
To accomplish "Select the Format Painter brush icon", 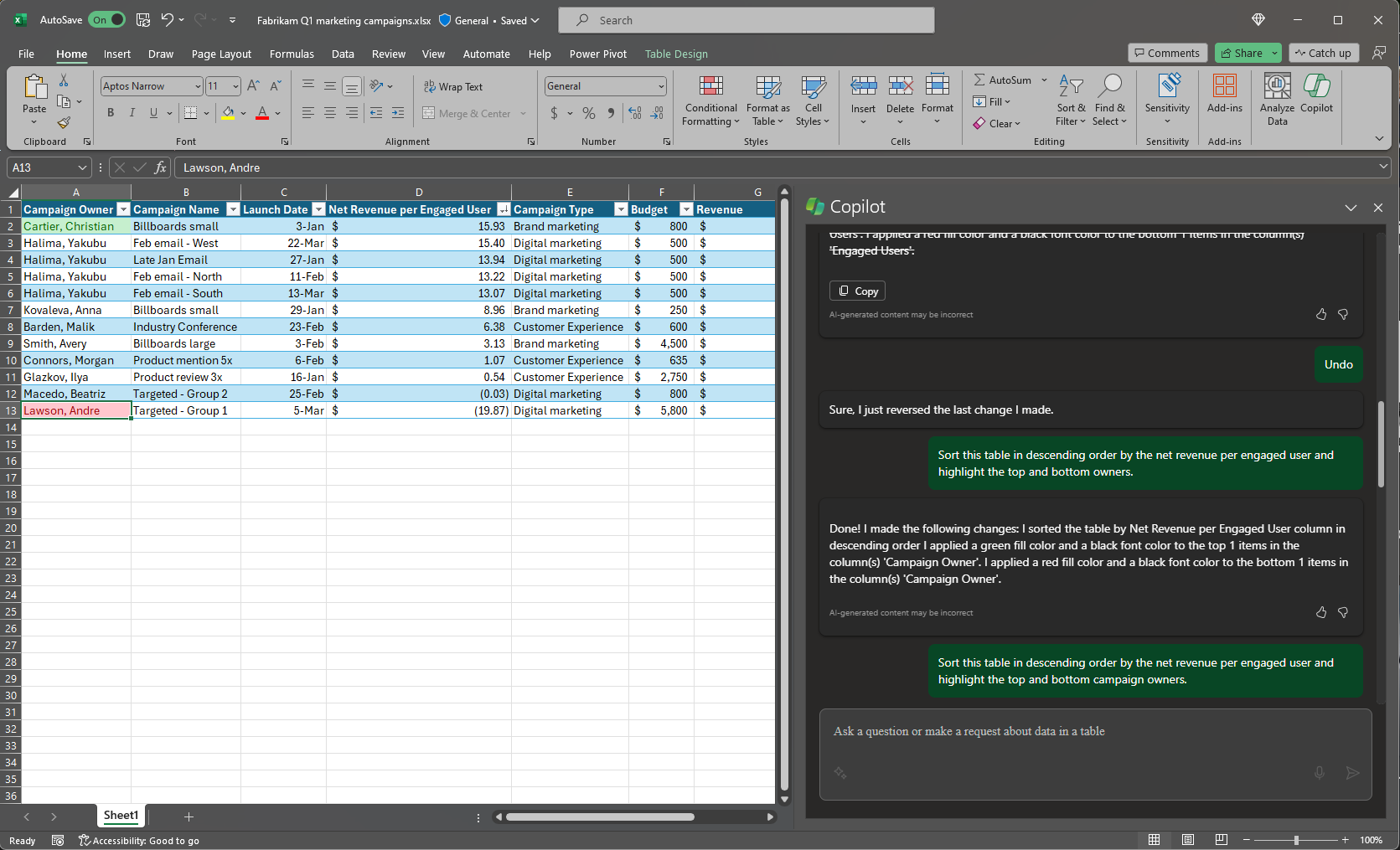I will [x=64, y=122].
